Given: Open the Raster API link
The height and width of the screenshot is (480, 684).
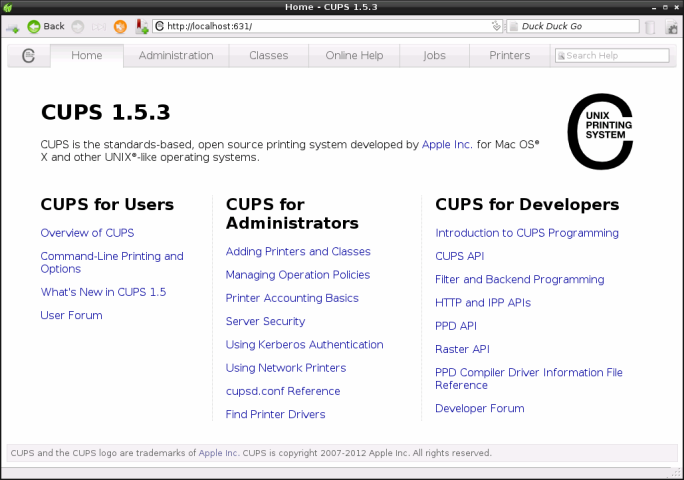Looking at the screenshot, I should point(462,349).
